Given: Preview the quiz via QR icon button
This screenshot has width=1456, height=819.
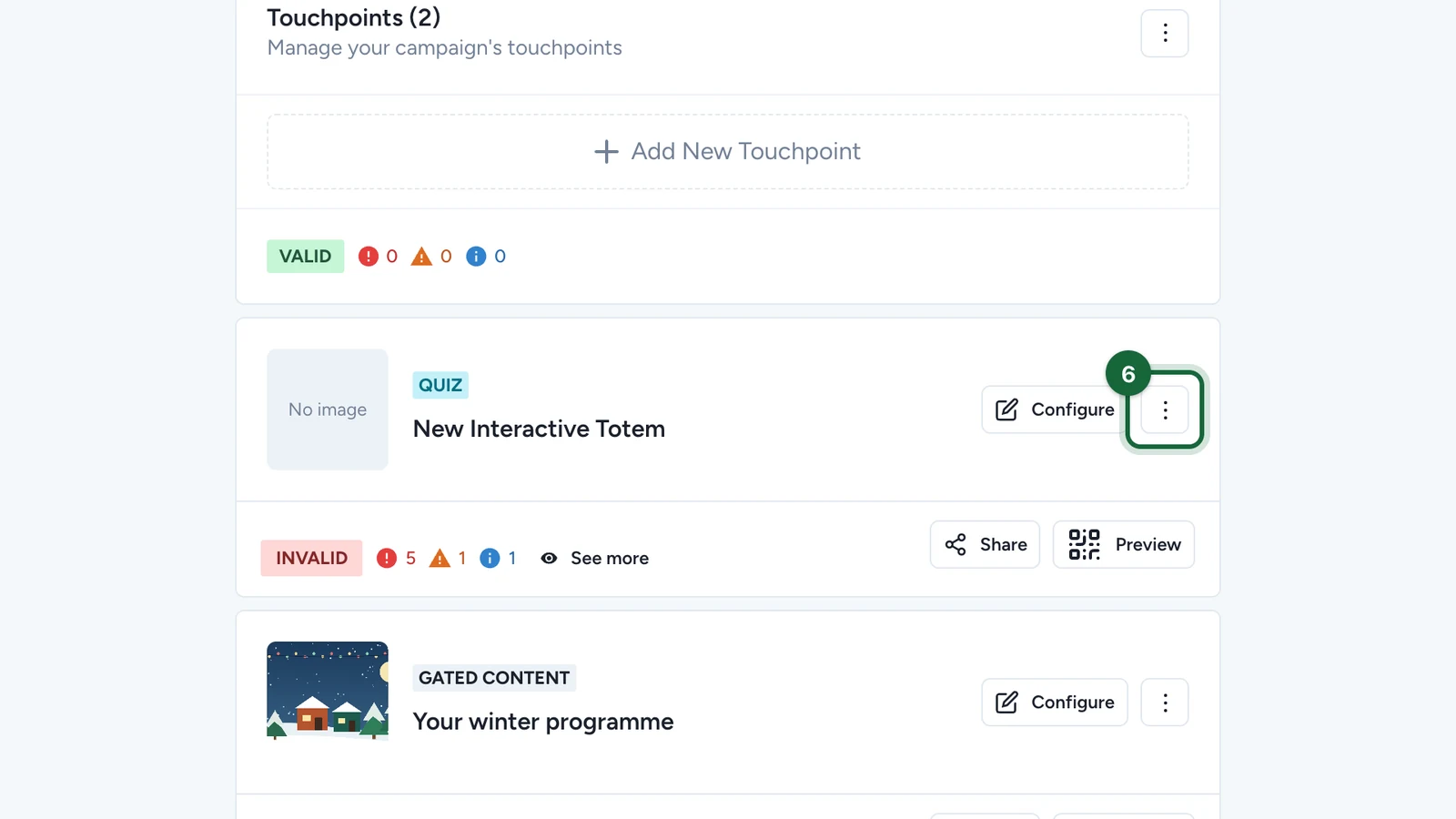Looking at the screenshot, I should pos(1124,544).
